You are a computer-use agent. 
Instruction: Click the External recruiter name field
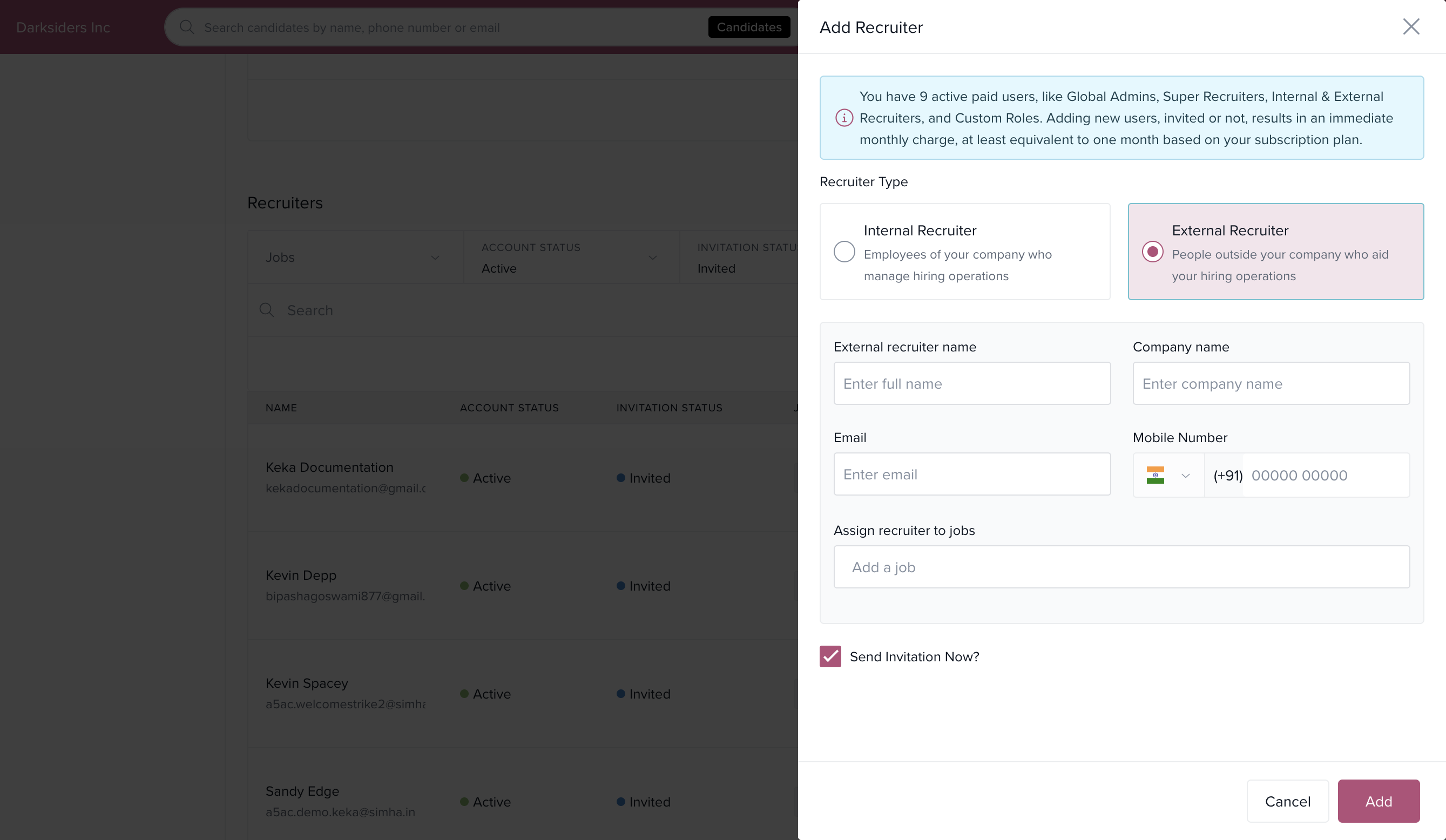[971, 383]
